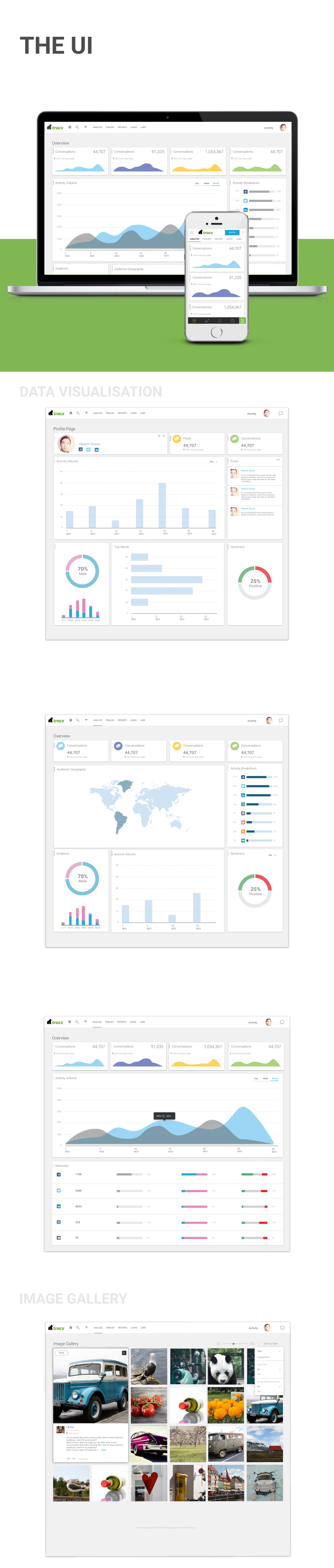Adjust Image Gallery thumbnail size slider
This screenshot has width=334, height=1568.
pyautogui.click(x=234, y=1344)
